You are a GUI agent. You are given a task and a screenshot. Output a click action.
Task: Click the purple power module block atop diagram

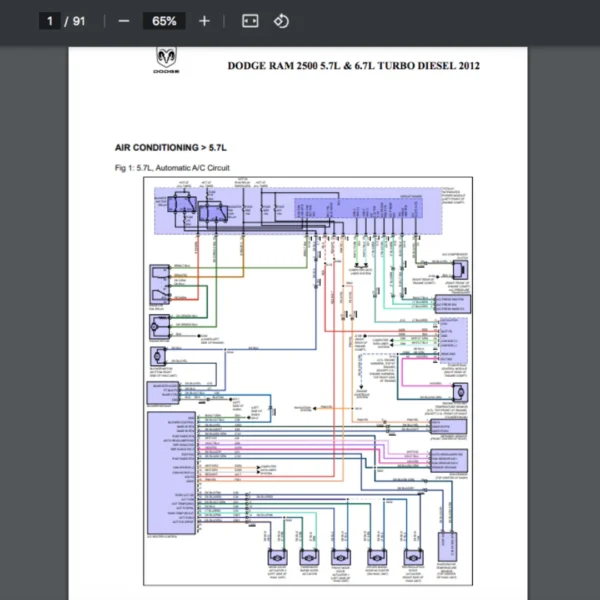pyautogui.click(x=300, y=210)
